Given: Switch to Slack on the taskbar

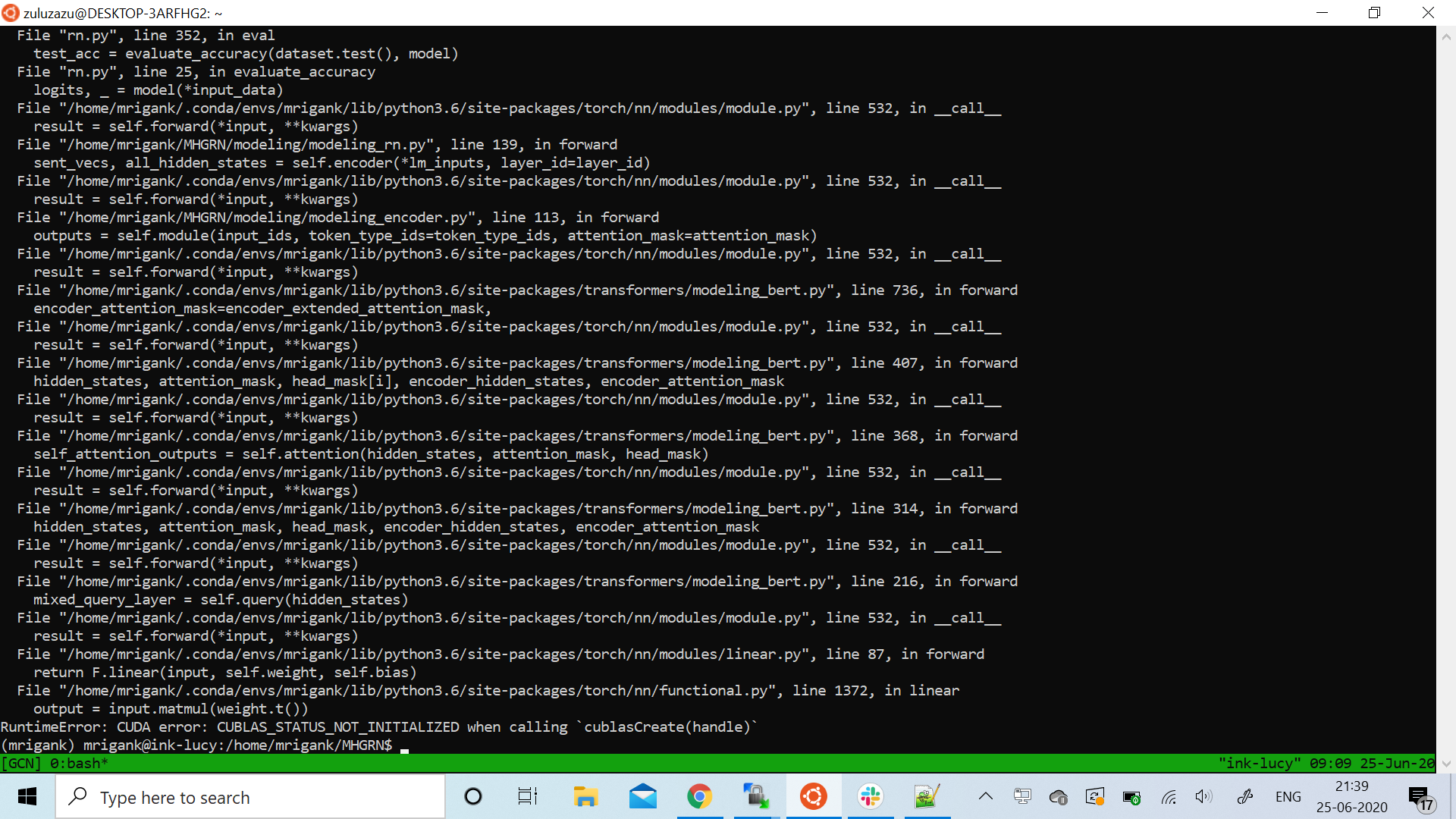Looking at the screenshot, I should (871, 797).
